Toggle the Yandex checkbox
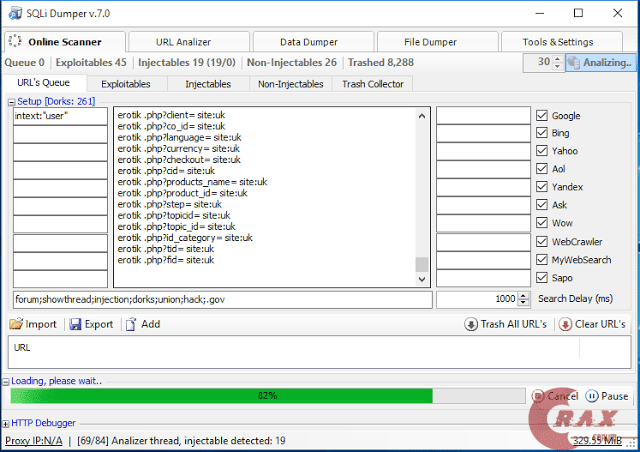The width and height of the screenshot is (640, 452). [x=542, y=187]
